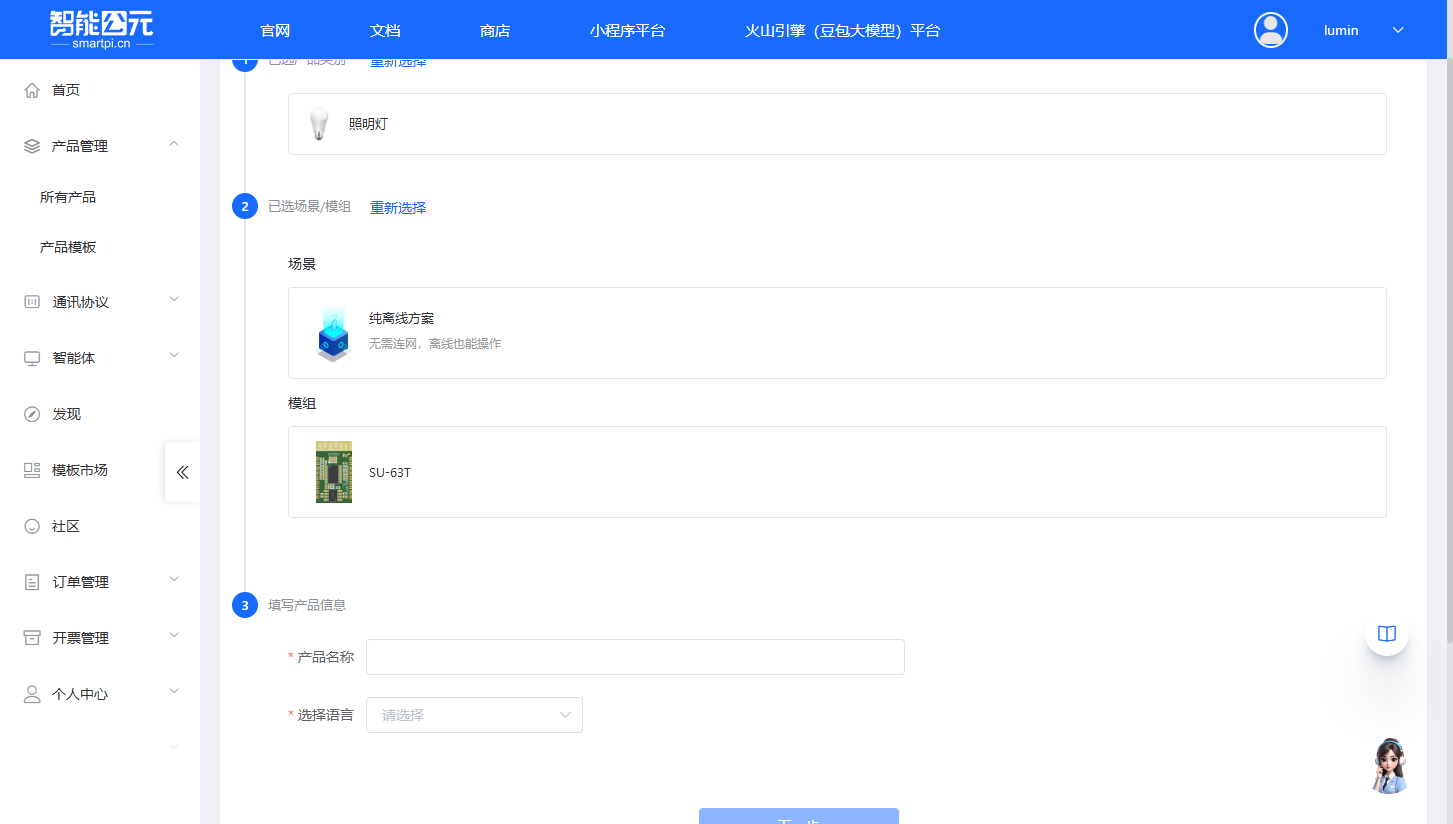The width and height of the screenshot is (1453, 824).
Task: Select the 照明灯 lighting category card
Action: pyautogui.click(x=836, y=124)
